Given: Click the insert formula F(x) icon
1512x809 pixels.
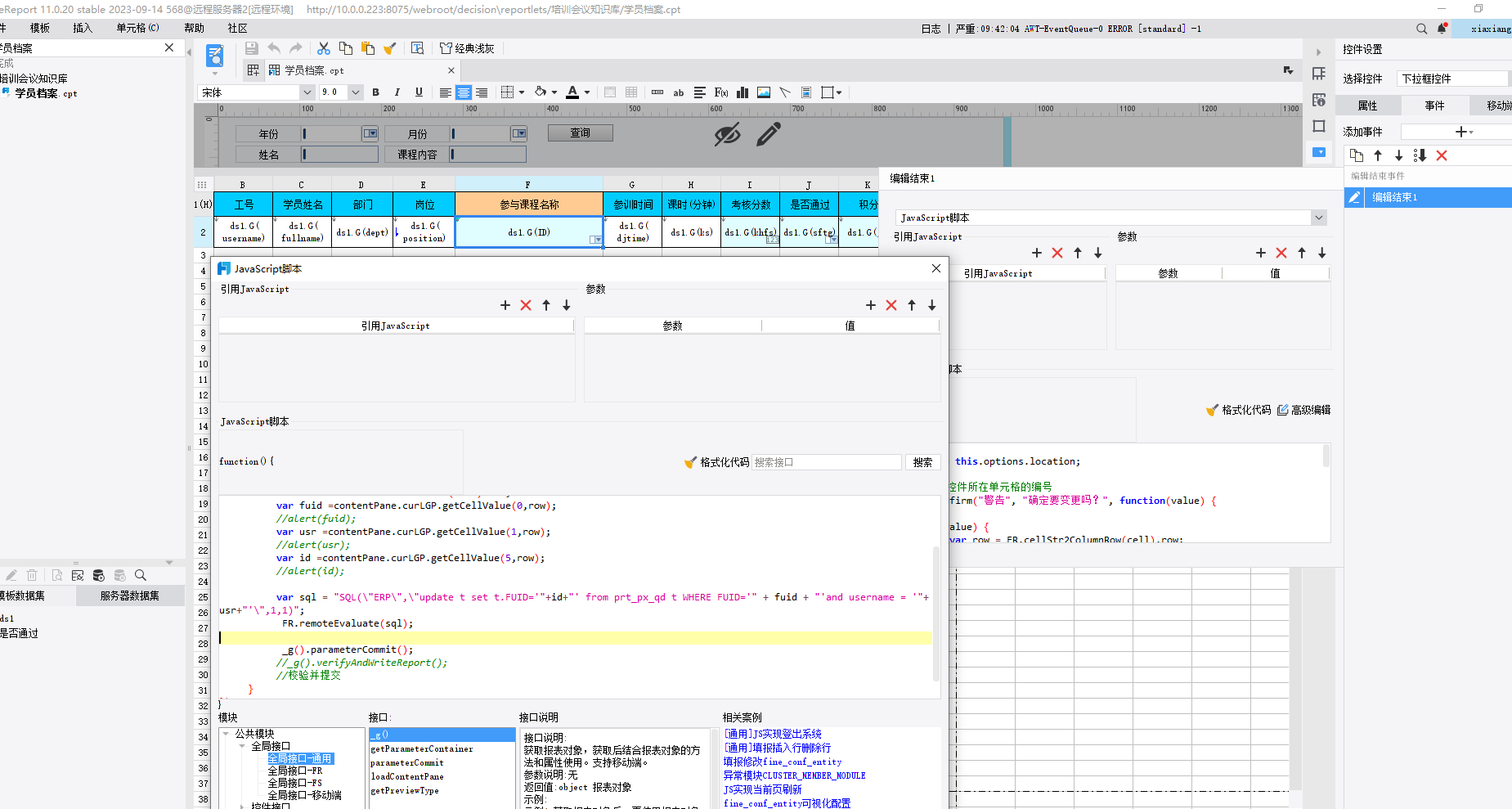Looking at the screenshot, I should tap(721, 92).
